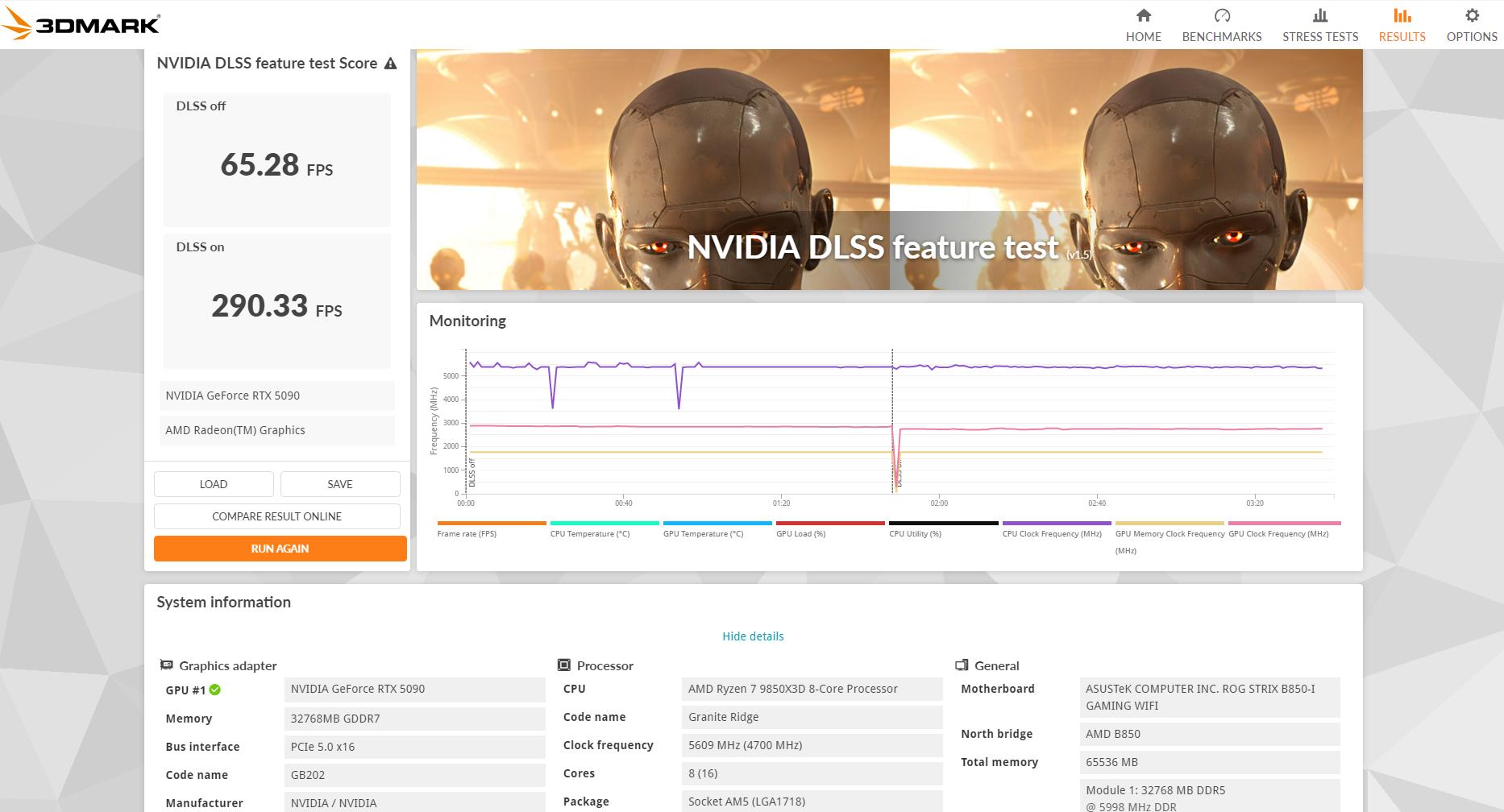Viewport: 1504px width, 812px height.
Task: Select the DLSS off 65.28 FPS card
Action: [277, 159]
